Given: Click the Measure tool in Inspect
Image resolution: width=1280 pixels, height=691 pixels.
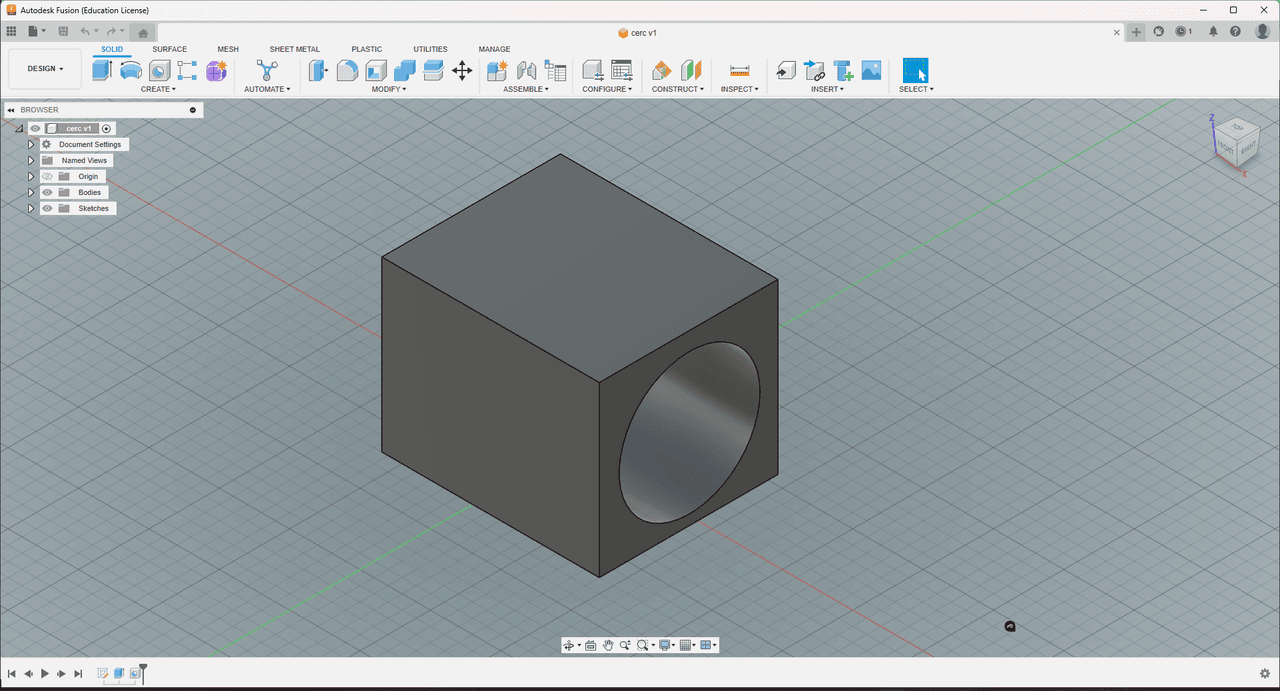Looking at the screenshot, I should pos(739,70).
